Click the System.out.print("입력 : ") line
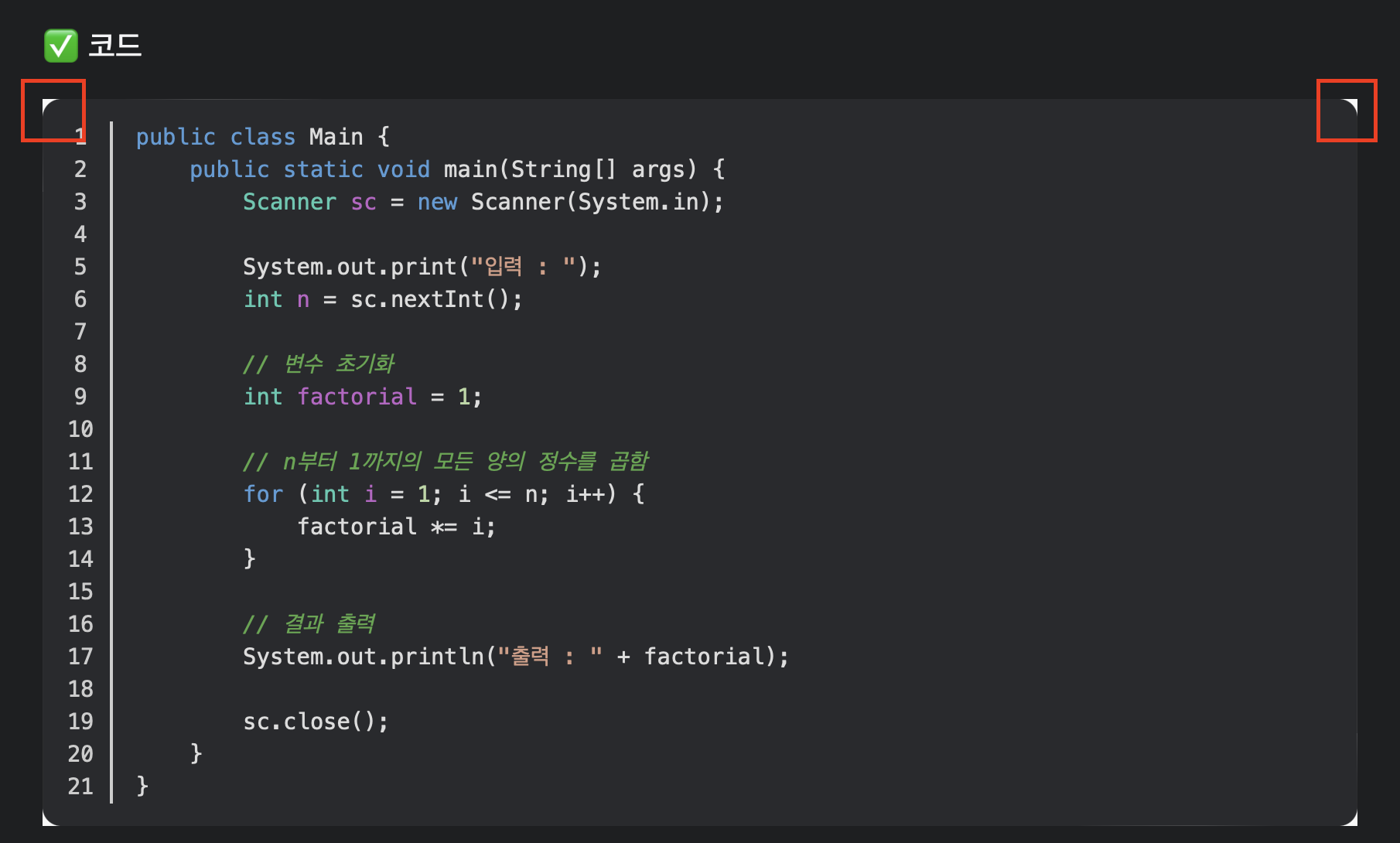 pyautogui.click(x=422, y=267)
